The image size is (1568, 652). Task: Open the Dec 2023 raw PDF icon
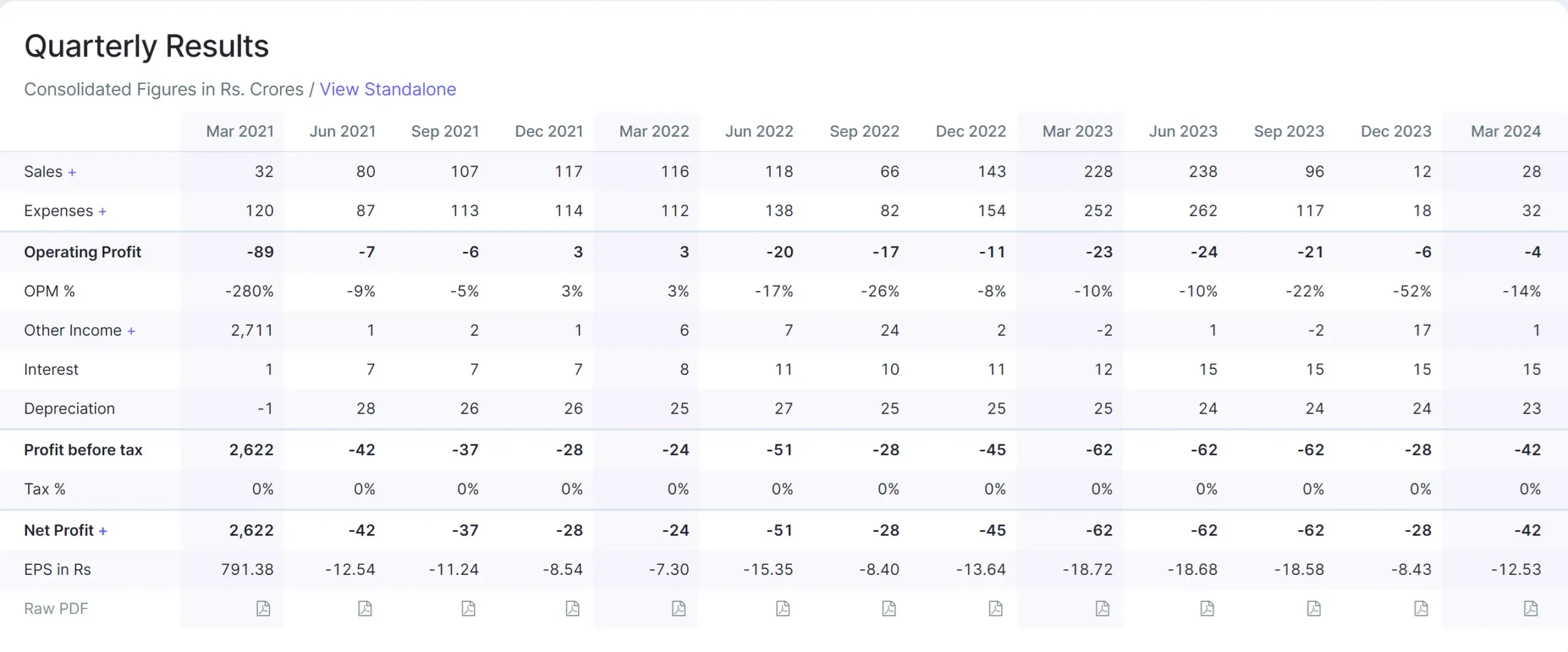tap(1421, 608)
